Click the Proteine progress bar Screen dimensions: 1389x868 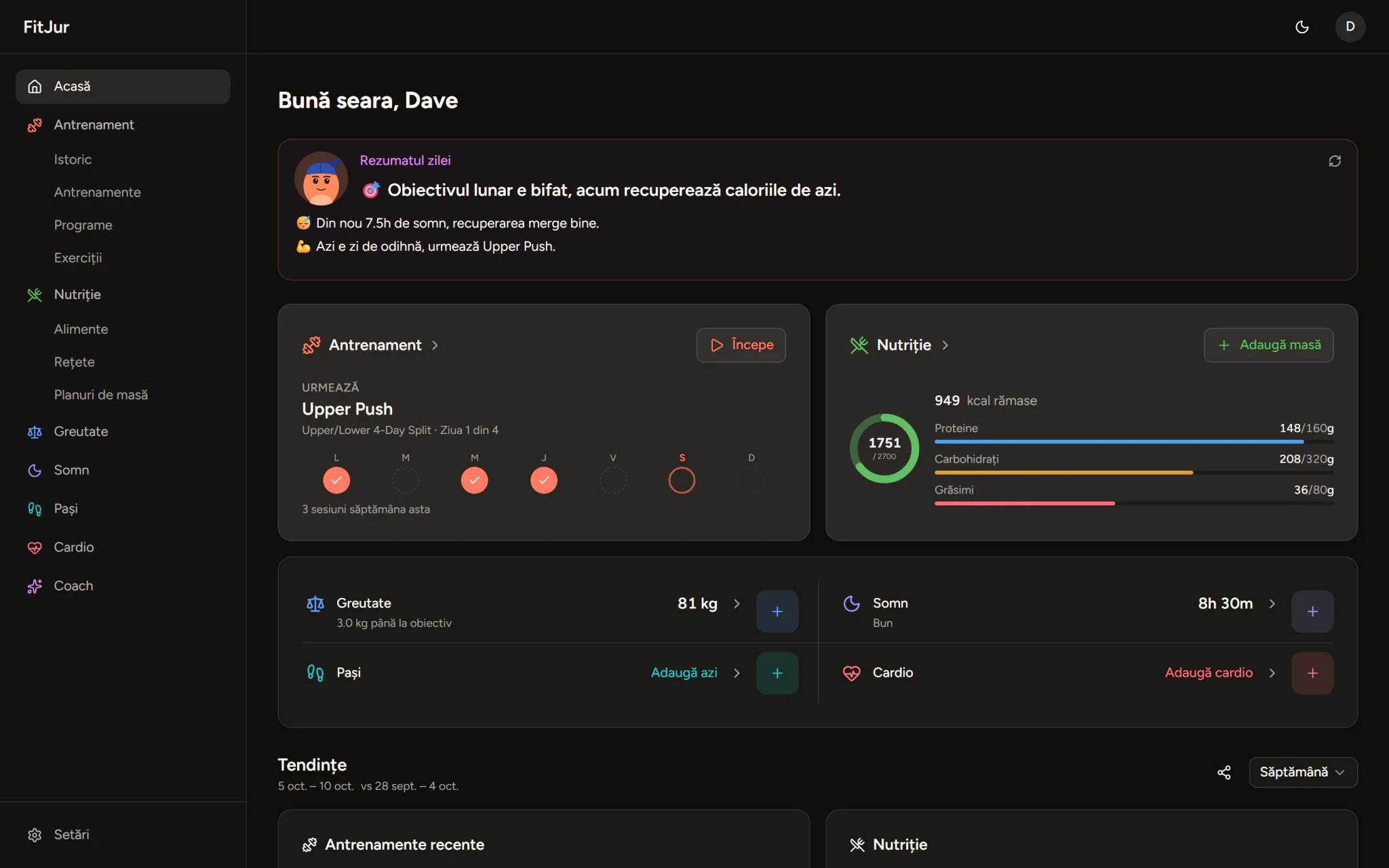pos(1134,441)
